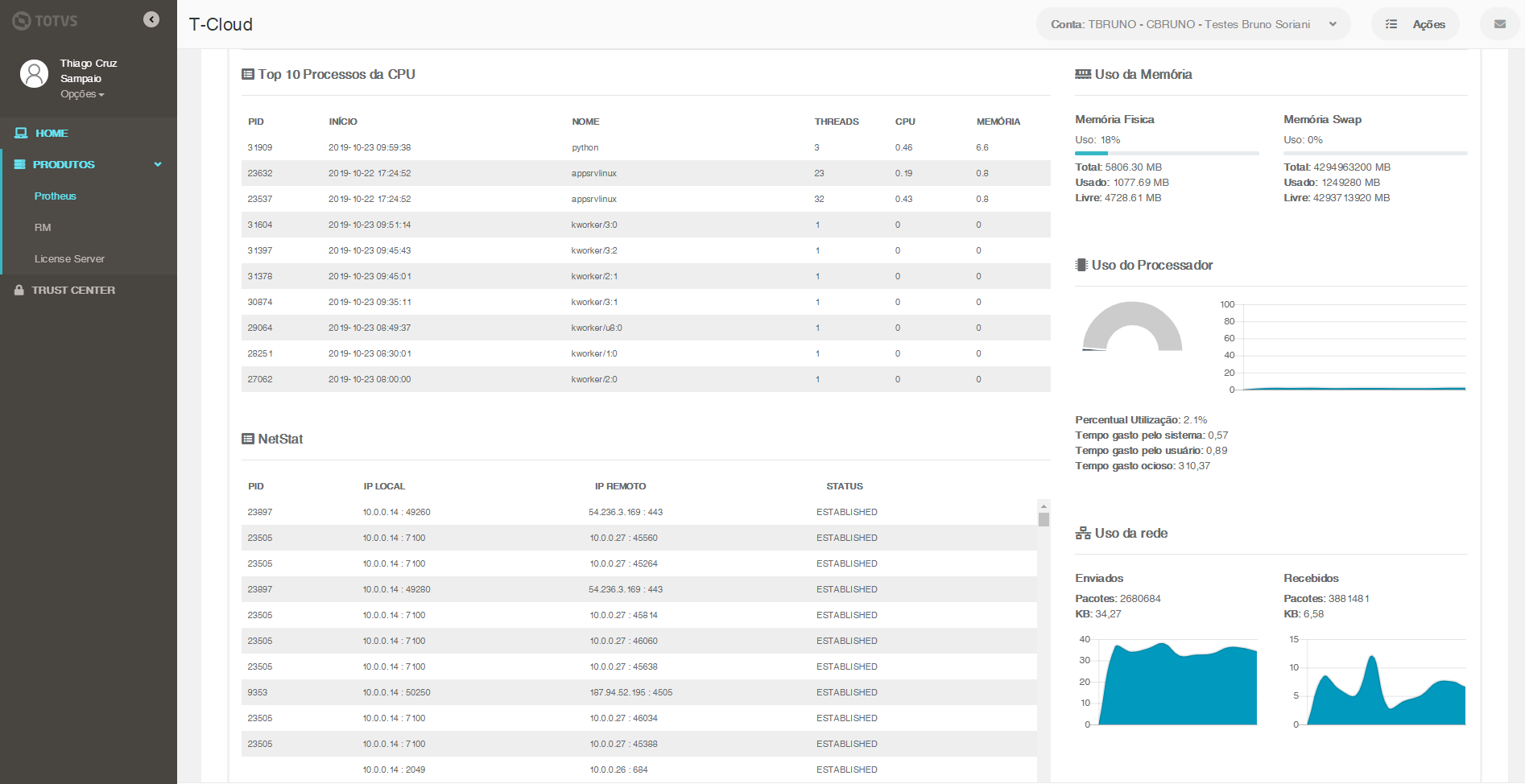Viewport: 1525px width, 784px height.
Task: Open the PRODUTOS menu item
Action: click(64, 164)
